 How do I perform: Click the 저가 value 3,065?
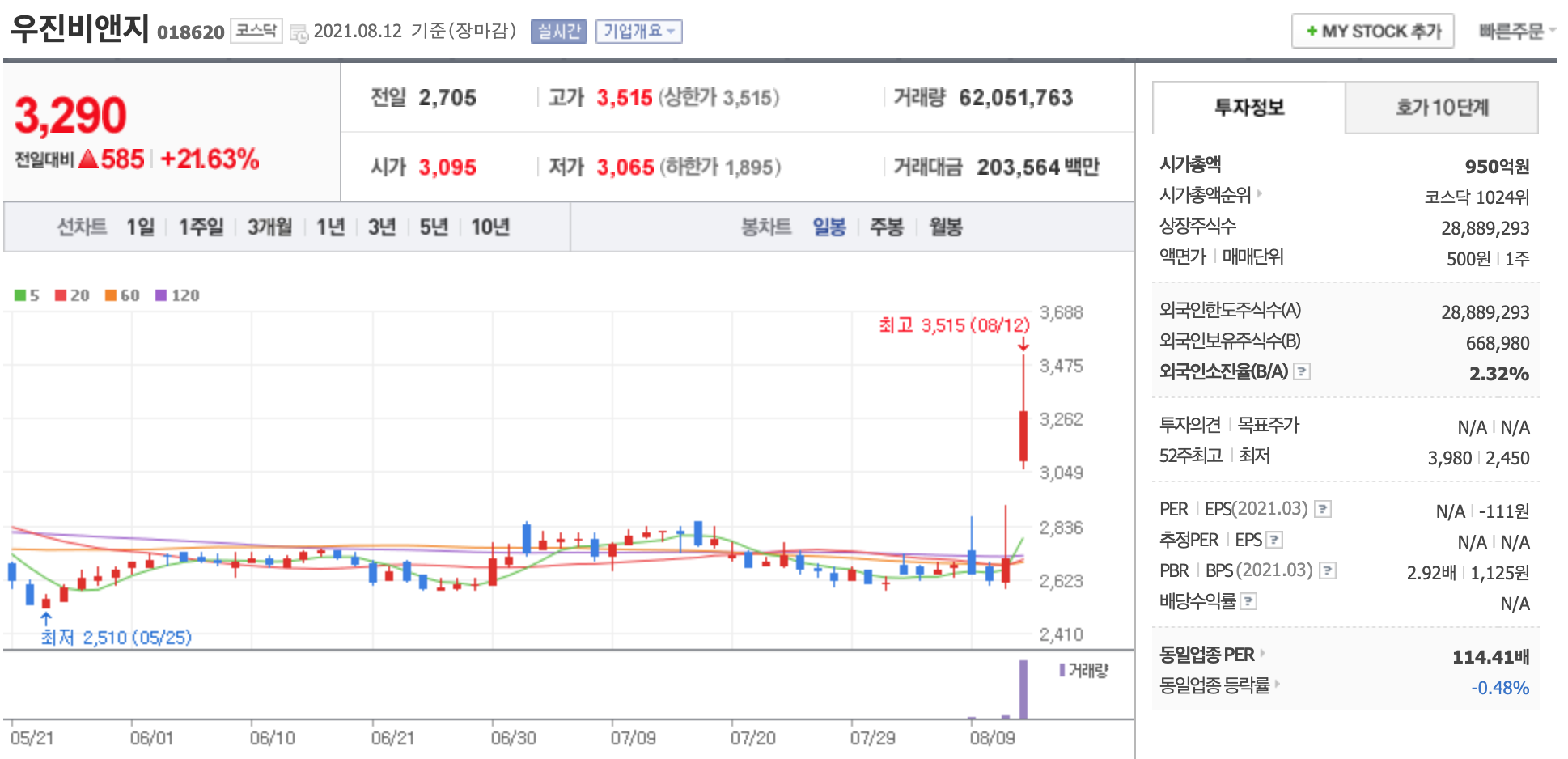click(x=625, y=167)
